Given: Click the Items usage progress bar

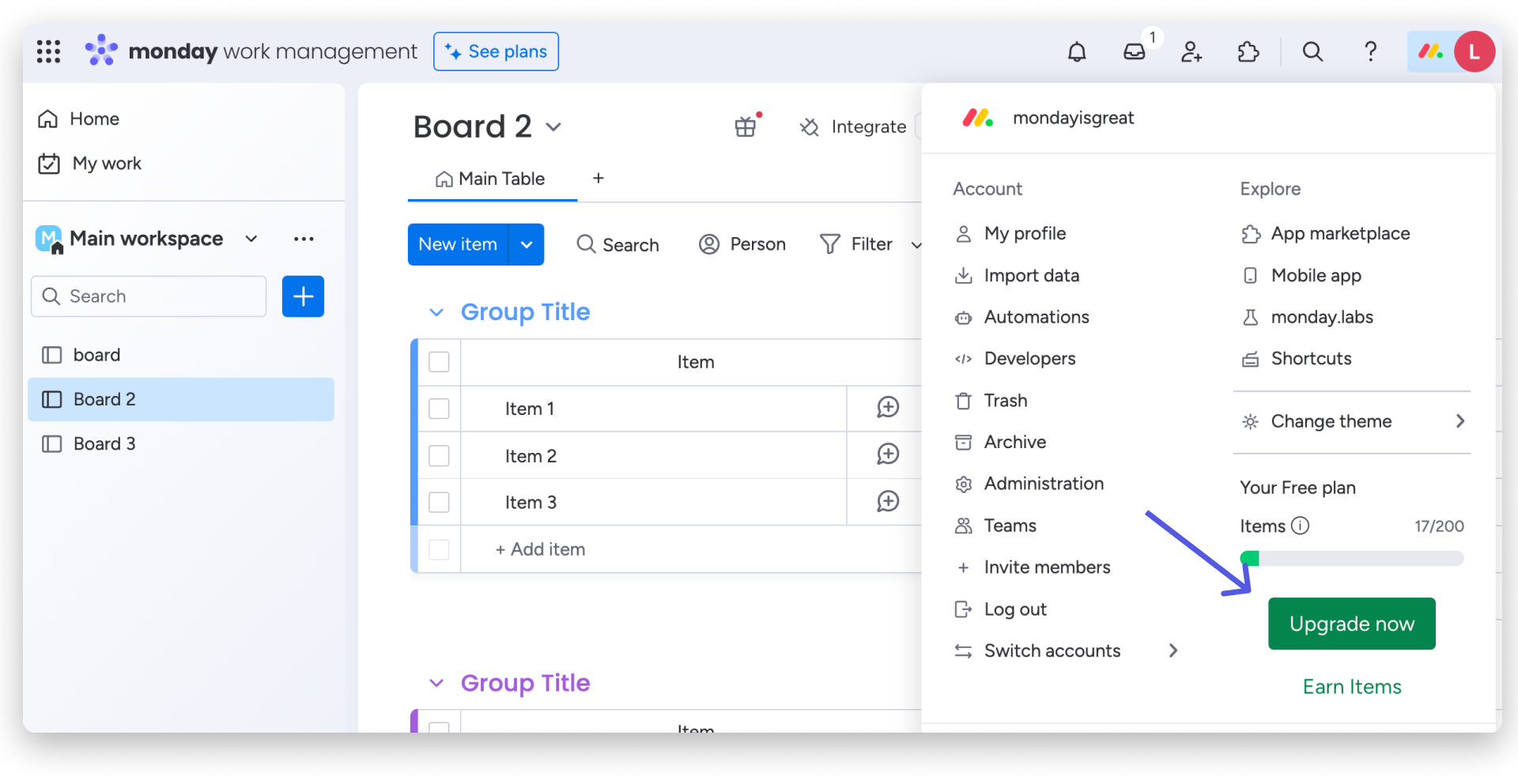Looking at the screenshot, I should [x=1351, y=559].
